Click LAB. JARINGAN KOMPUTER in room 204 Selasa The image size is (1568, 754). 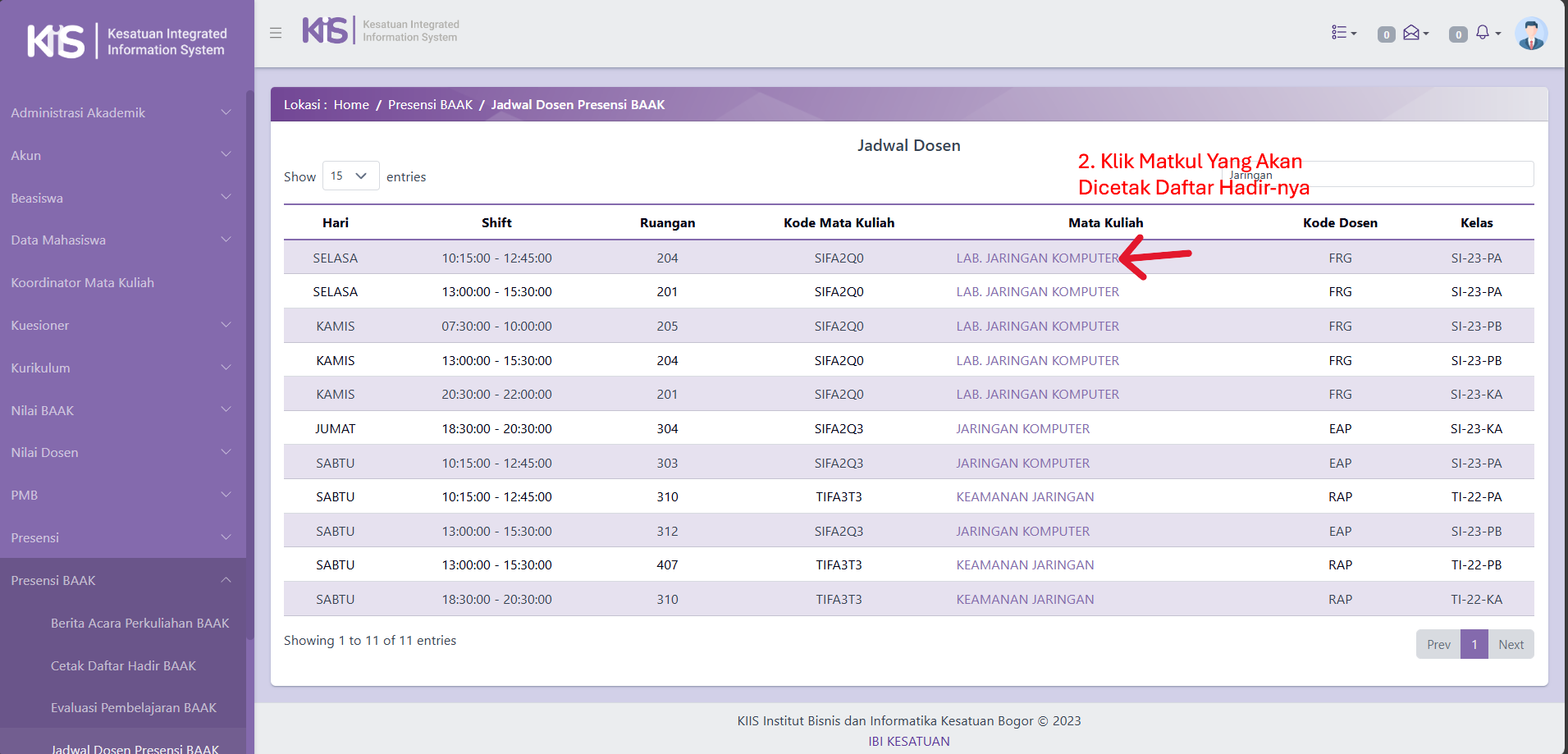point(1037,258)
